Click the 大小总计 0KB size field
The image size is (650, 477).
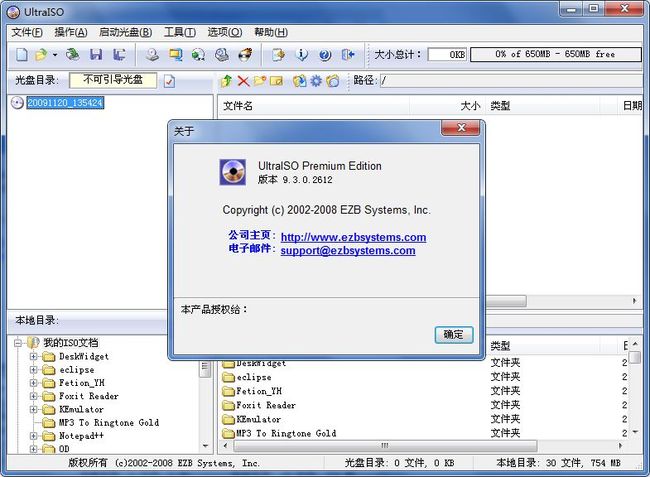(447, 54)
